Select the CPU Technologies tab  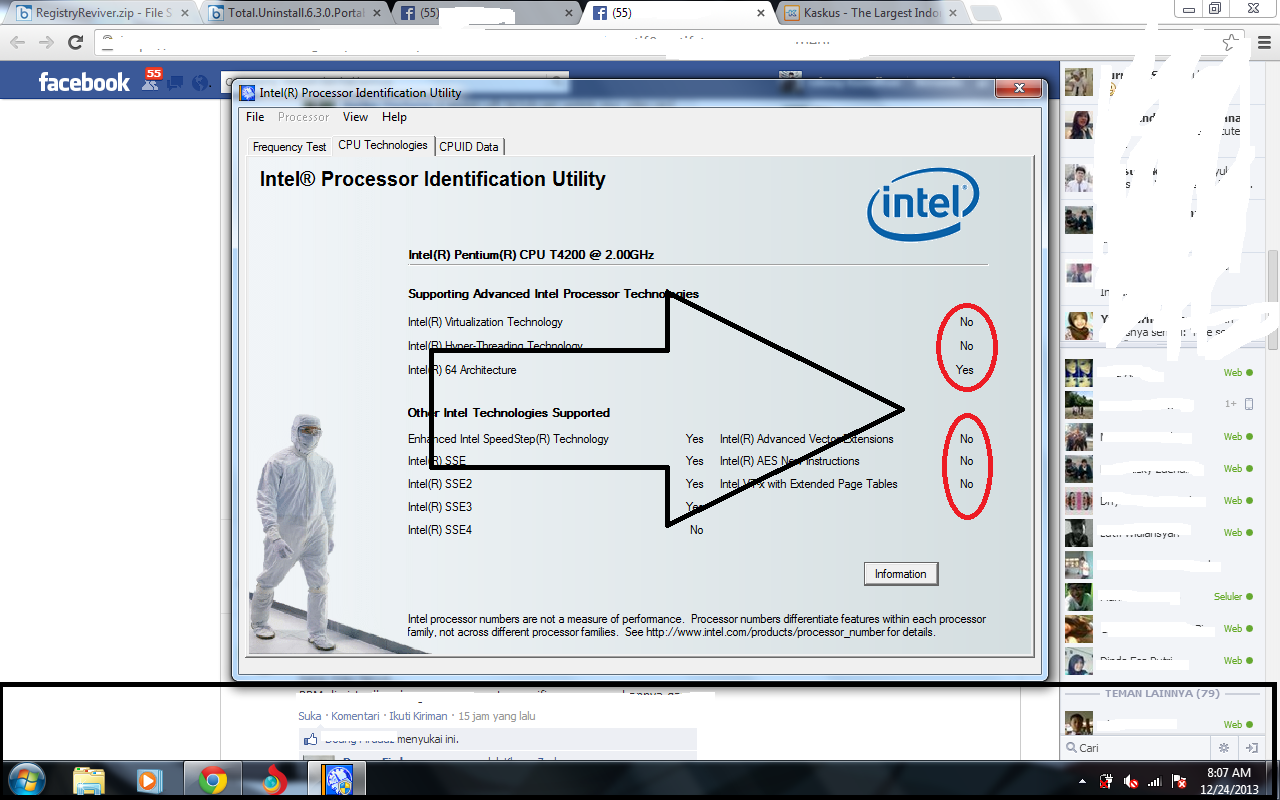coord(383,145)
